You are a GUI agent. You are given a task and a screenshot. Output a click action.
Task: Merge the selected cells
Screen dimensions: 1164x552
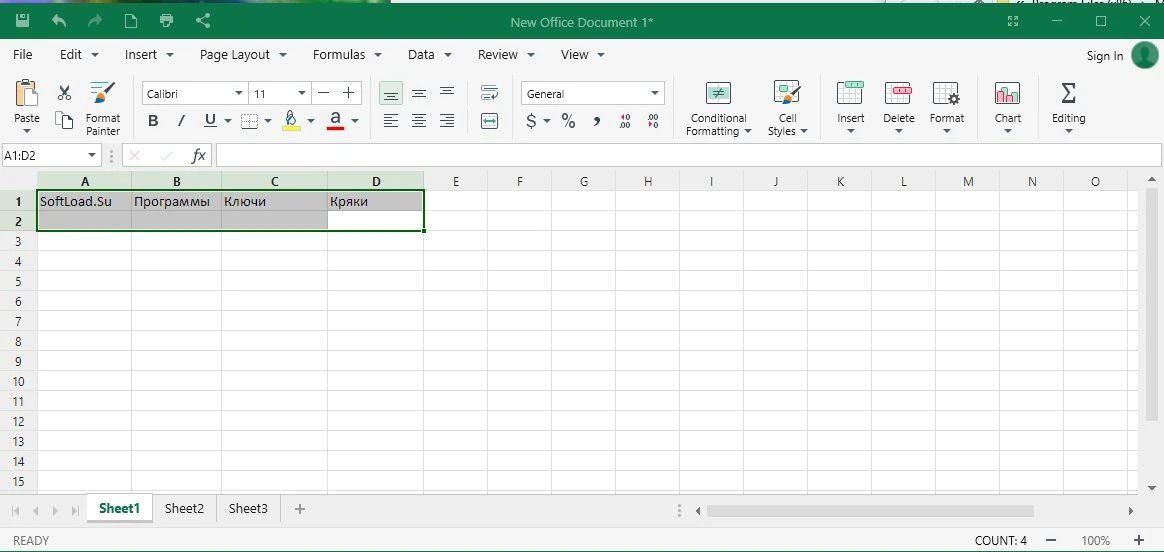click(489, 121)
